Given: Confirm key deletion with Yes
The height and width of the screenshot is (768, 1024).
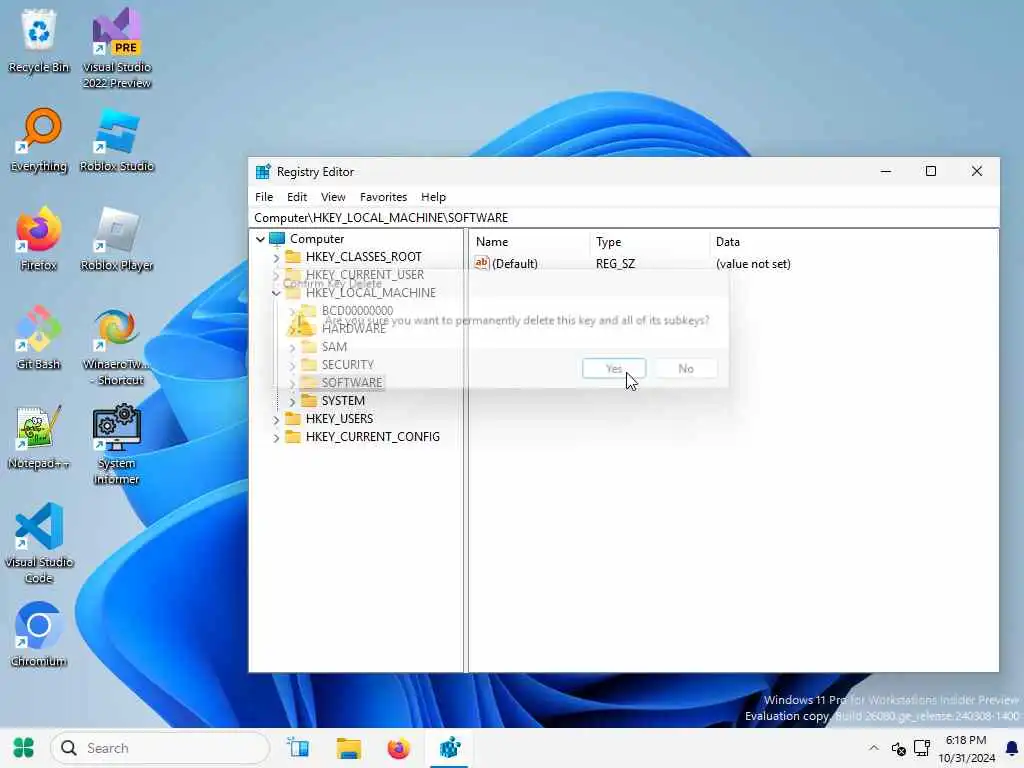Looking at the screenshot, I should point(614,368).
